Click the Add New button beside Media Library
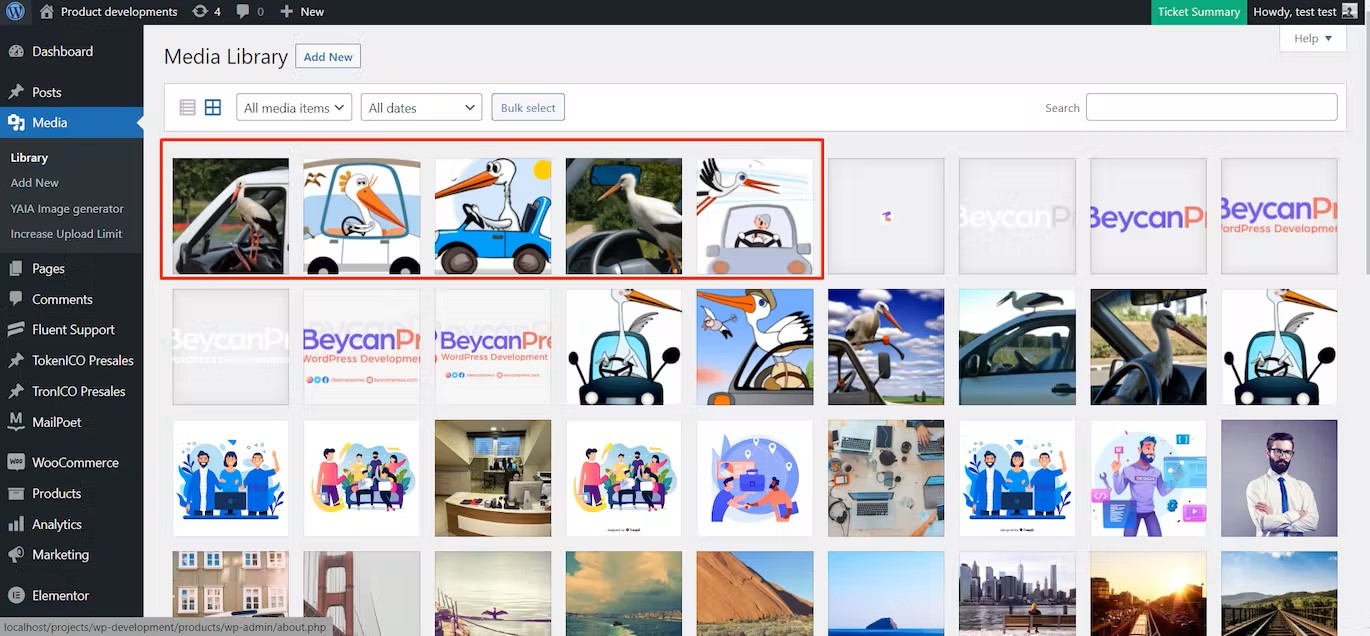Screen dimensions: 1370x636 (x=328, y=57)
